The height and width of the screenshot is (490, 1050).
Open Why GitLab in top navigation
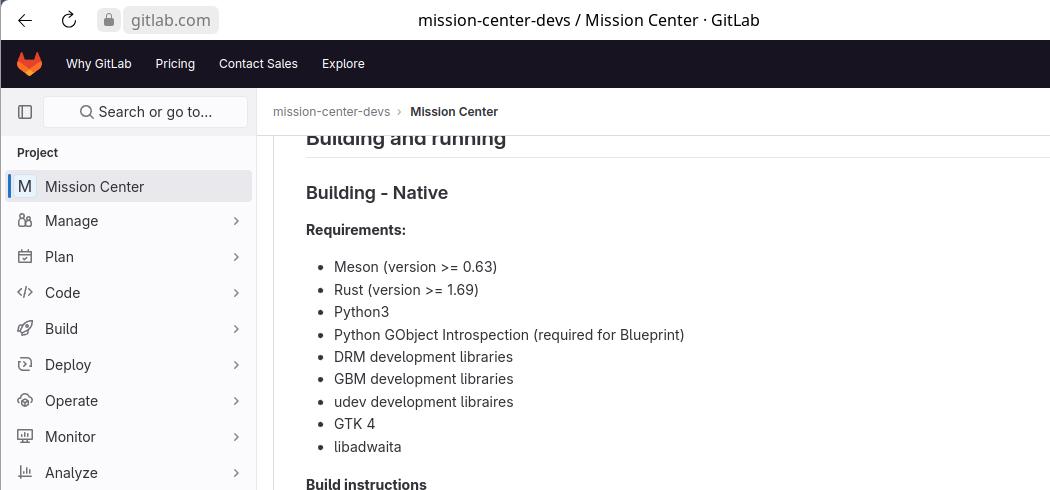click(x=98, y=64)
